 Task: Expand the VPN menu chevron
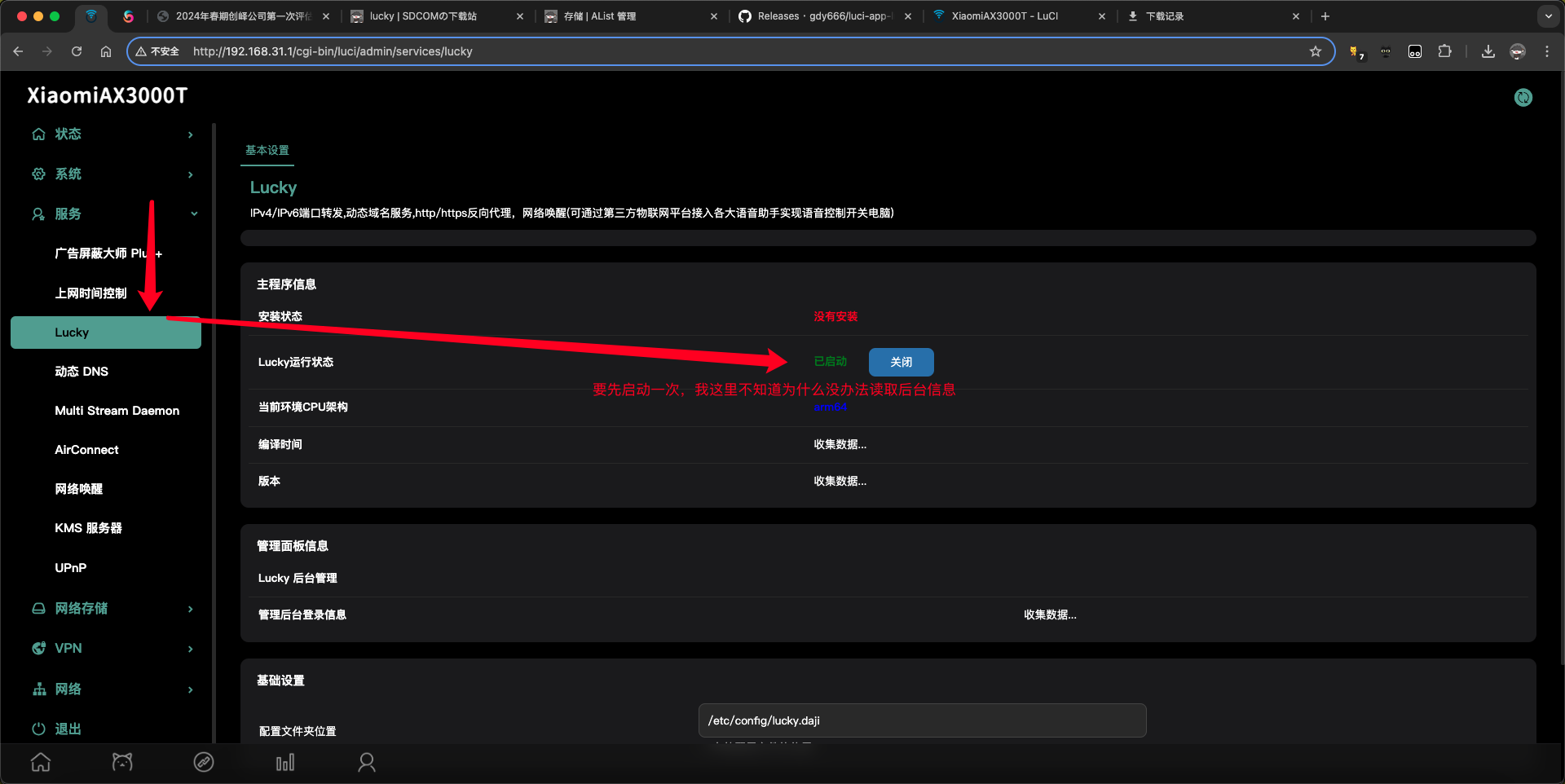pos(190,649)
